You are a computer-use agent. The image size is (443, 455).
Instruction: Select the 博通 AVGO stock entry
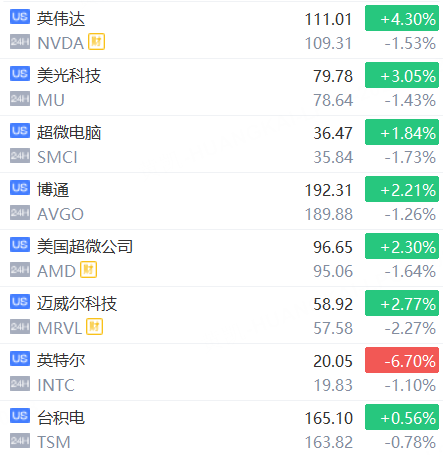coord(221,201)
